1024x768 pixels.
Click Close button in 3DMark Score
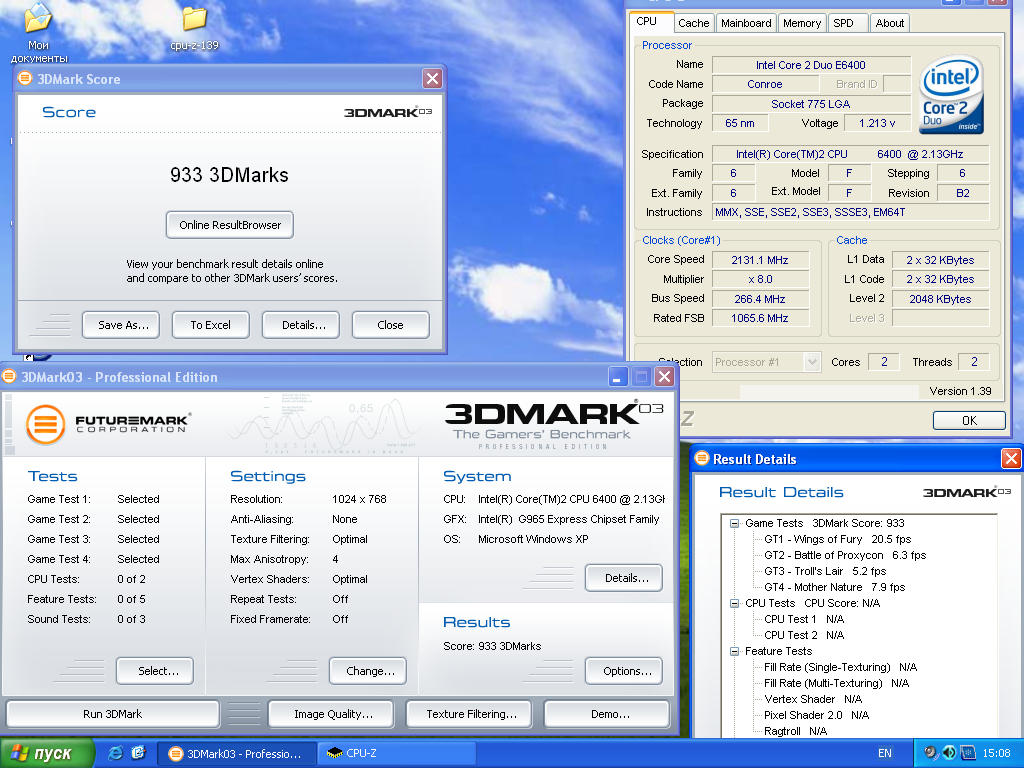[391, 325]
